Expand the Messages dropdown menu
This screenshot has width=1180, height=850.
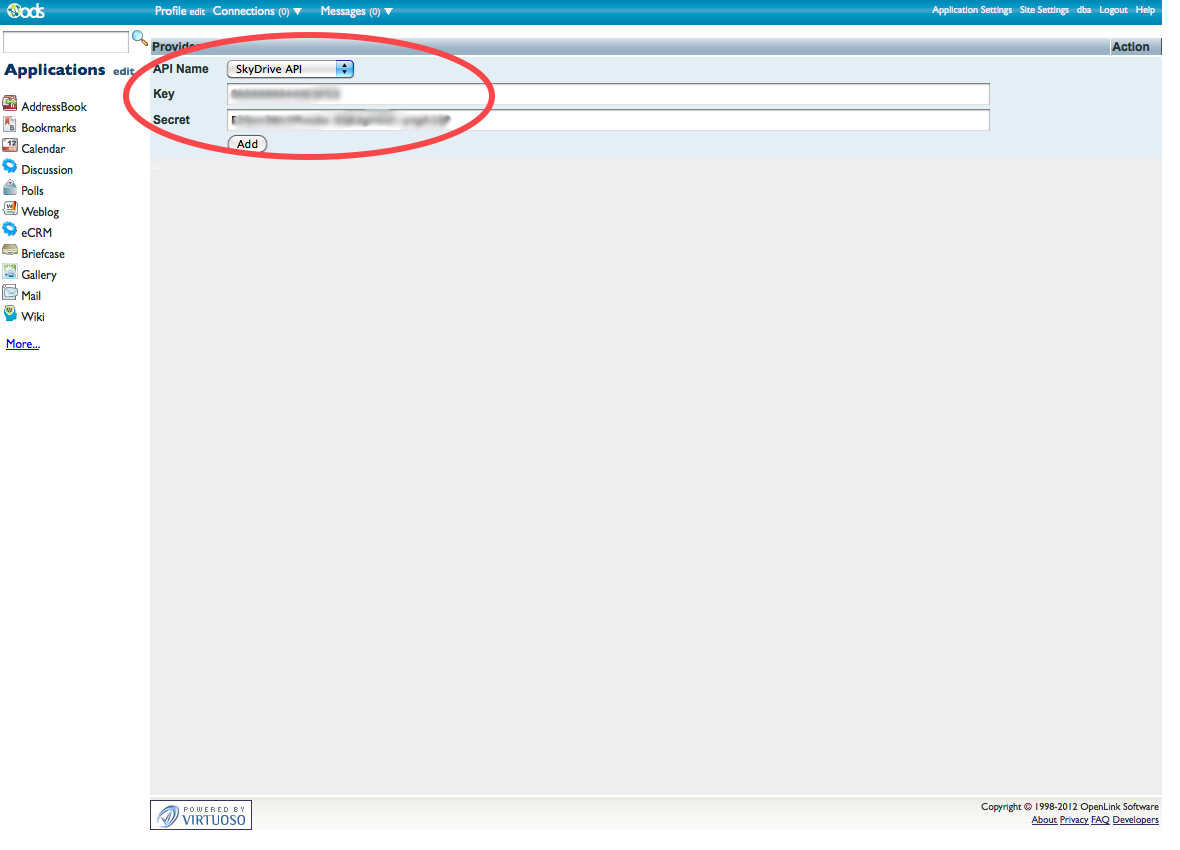[x=356, y=11]
